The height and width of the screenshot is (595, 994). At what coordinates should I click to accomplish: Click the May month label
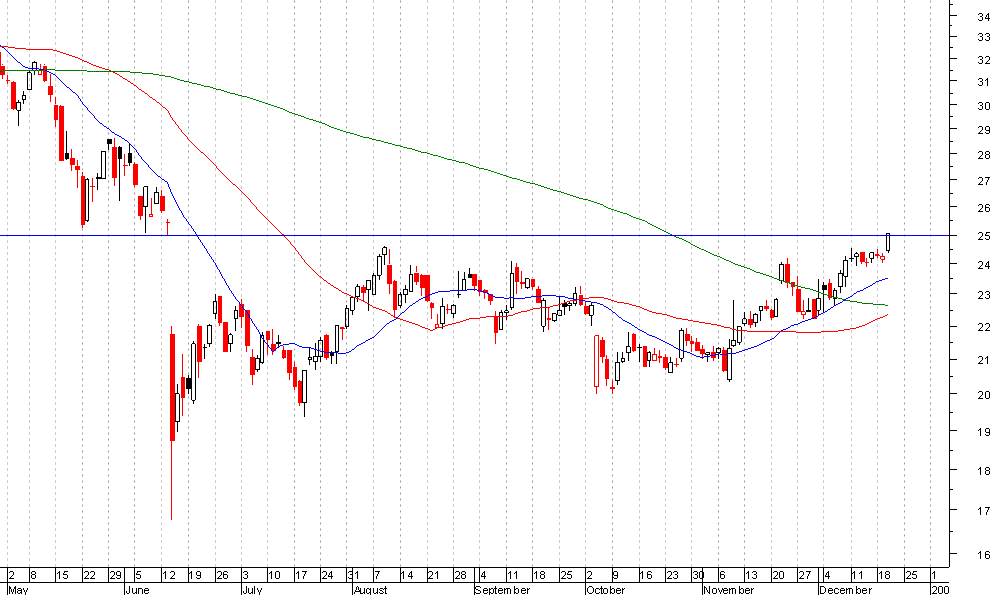18,590
